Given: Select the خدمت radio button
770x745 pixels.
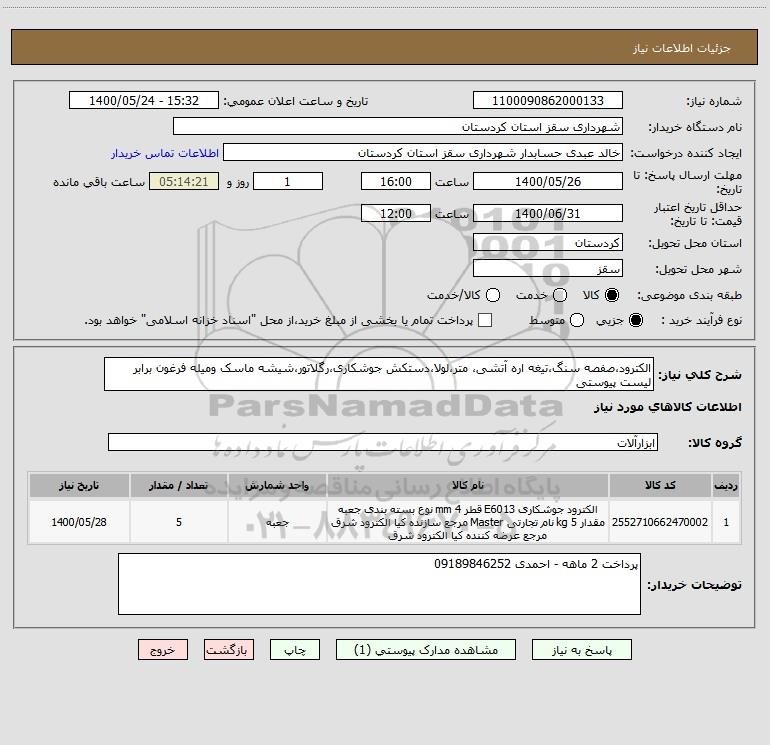Looking at the screenshot, I should pyautogui.click(x=560, y=295).
